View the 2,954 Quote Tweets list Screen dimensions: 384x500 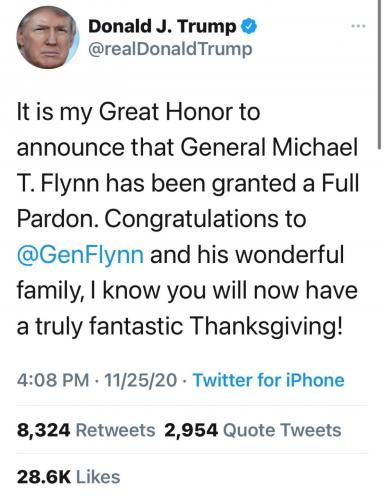click(253, 430)
